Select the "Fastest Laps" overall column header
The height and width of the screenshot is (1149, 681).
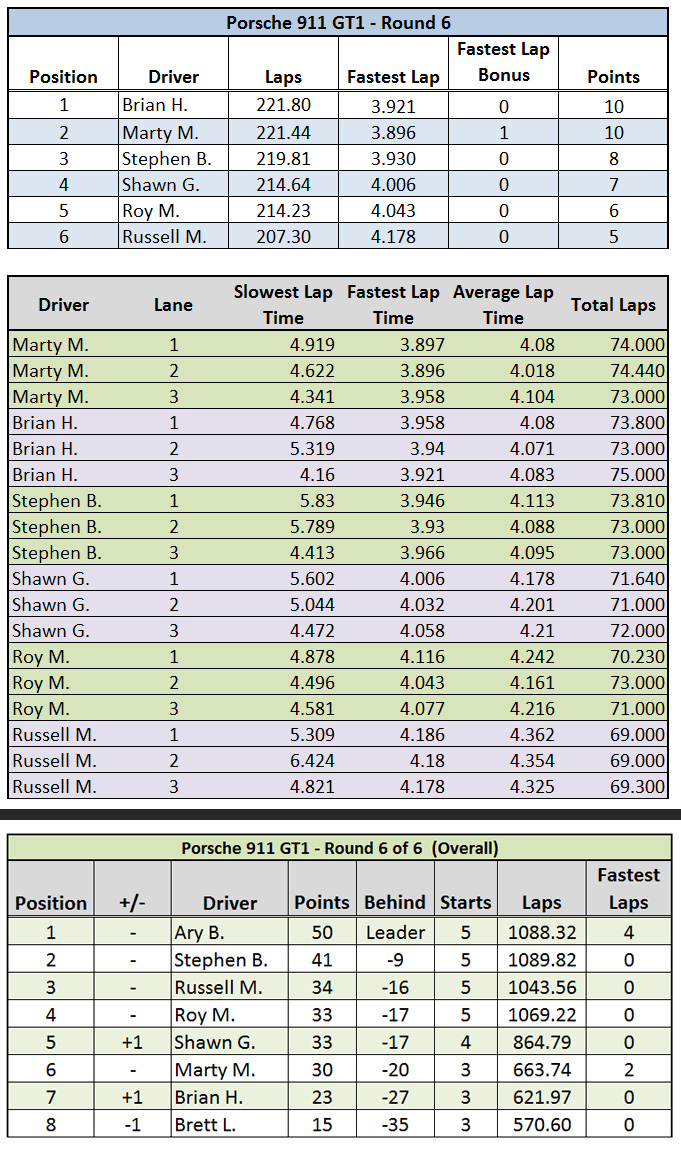[x=628, y=888]
